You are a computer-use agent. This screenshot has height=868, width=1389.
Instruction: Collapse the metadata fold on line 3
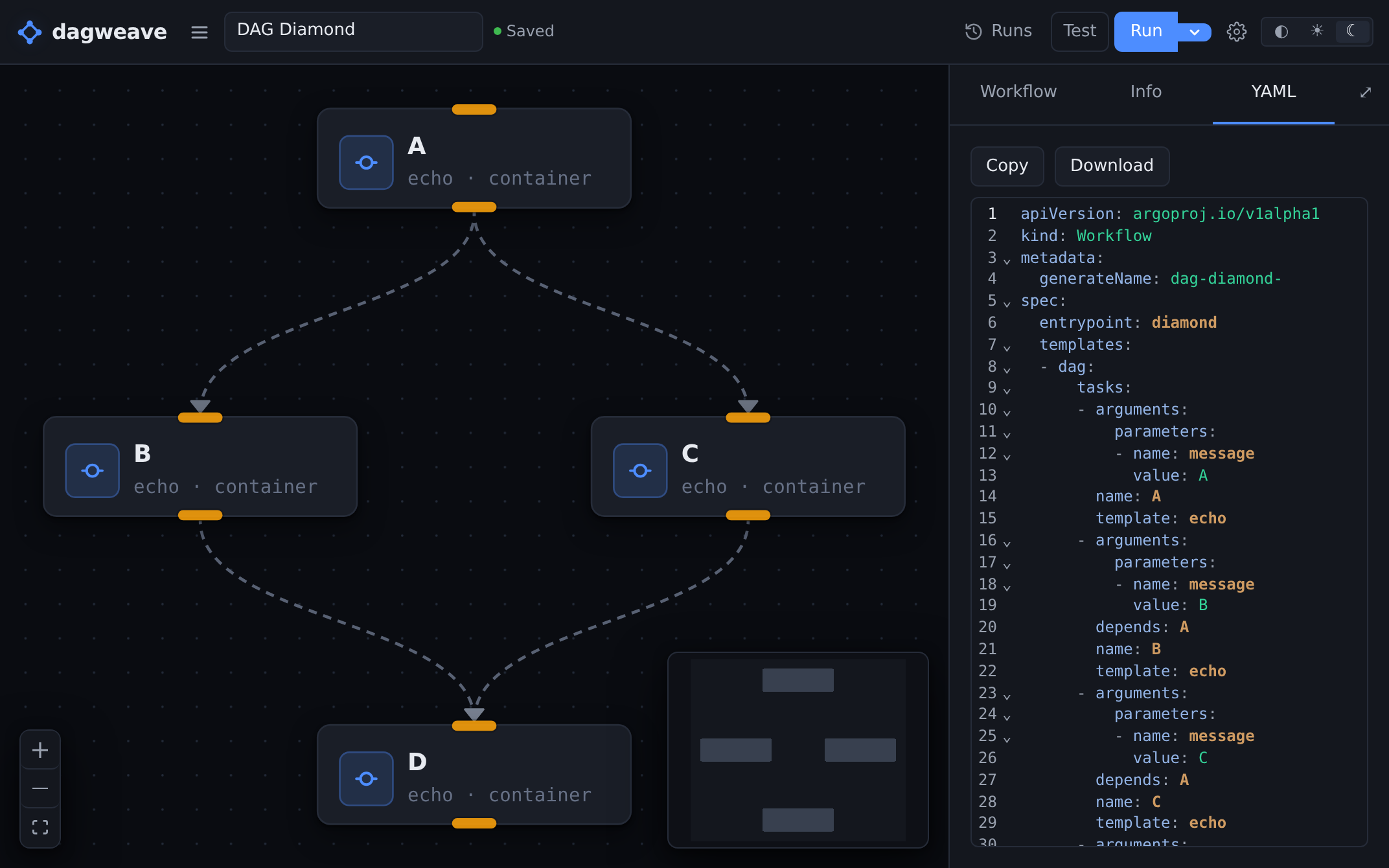[x=1007, y=261]
